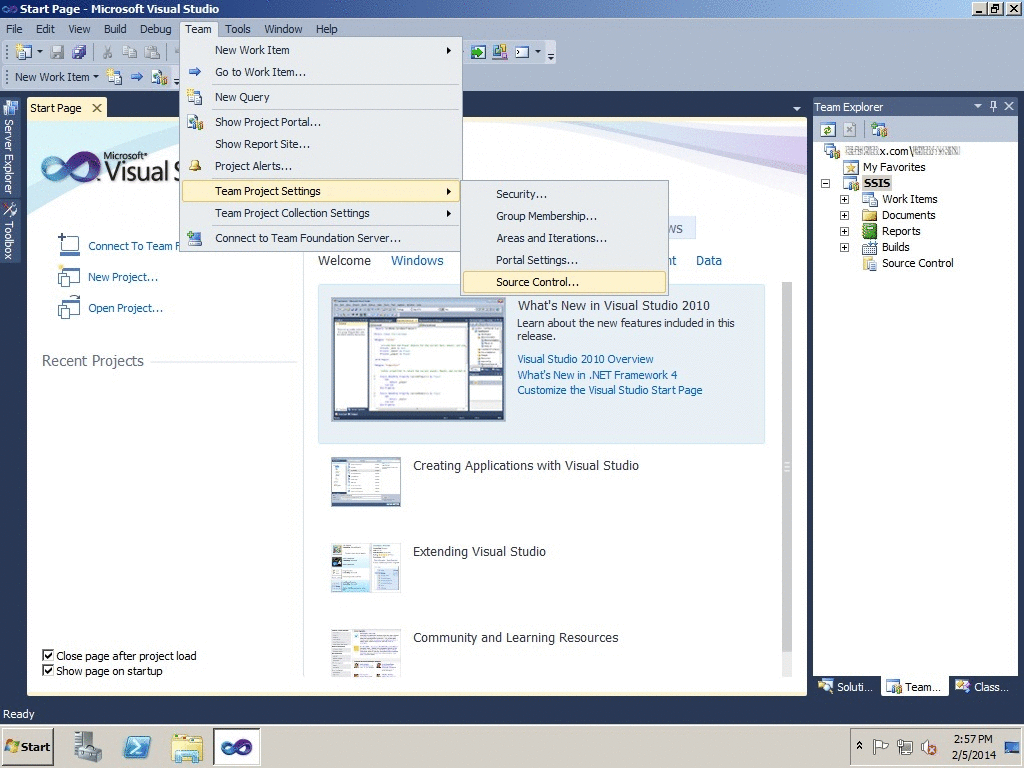Select Source Control... in the submenu
Viewport: 1024px width, 768px height.
pos(564,282)
